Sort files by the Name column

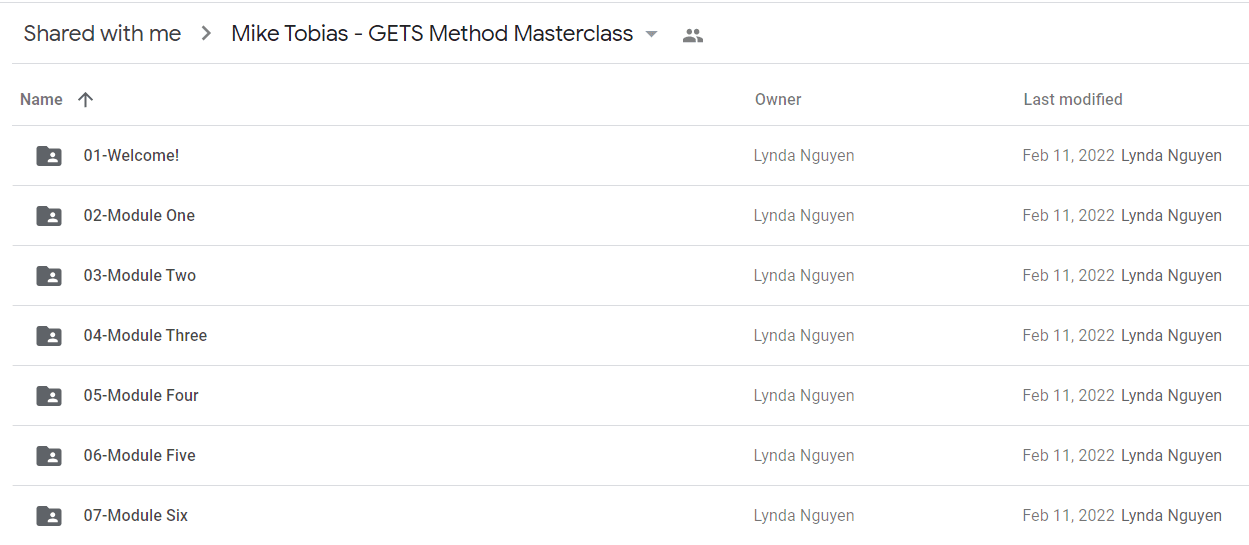pos(41,99)
